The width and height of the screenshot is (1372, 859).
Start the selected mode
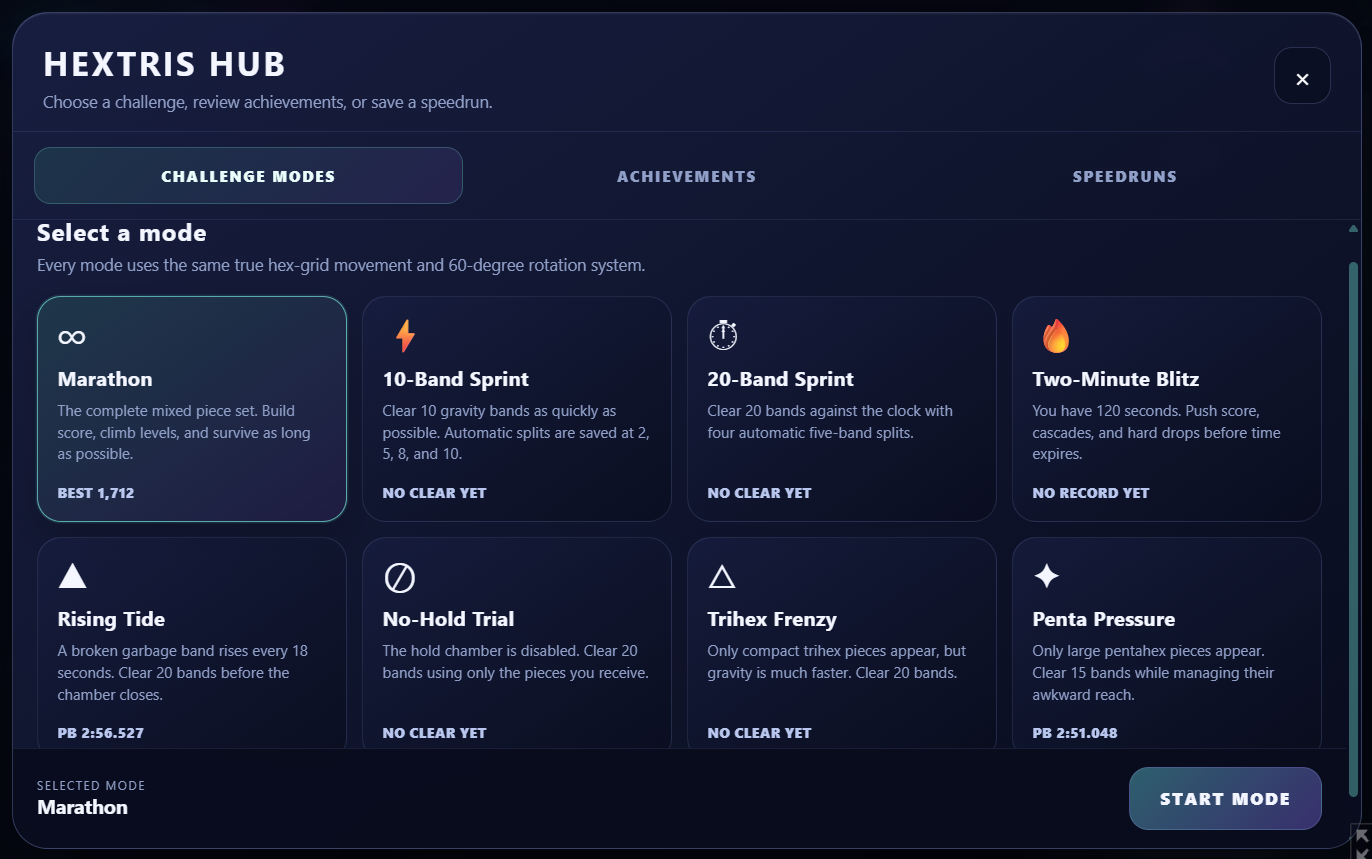pyautogui.click(x=1225, y=799)
